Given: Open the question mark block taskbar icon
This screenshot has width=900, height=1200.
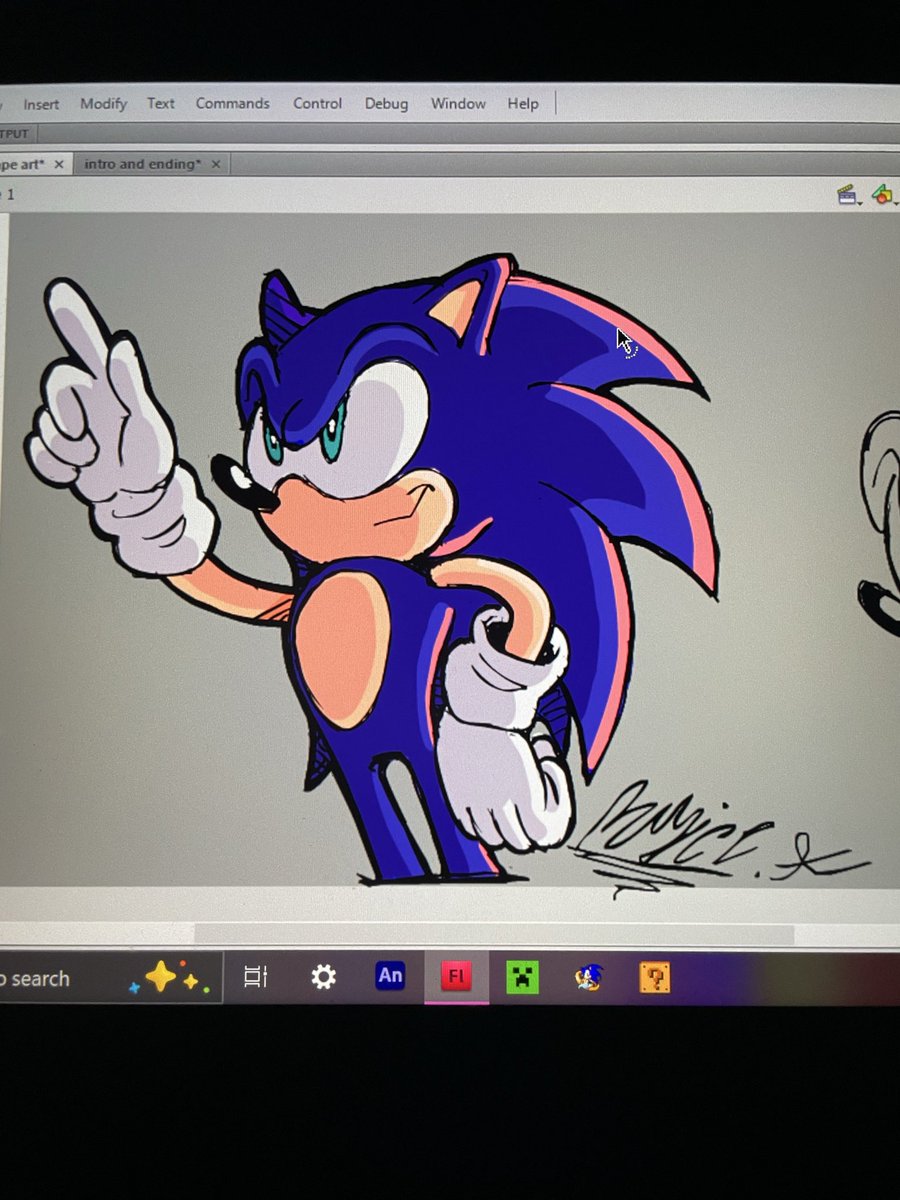Looking at the screenshot, I should click(x=654, y=977).
